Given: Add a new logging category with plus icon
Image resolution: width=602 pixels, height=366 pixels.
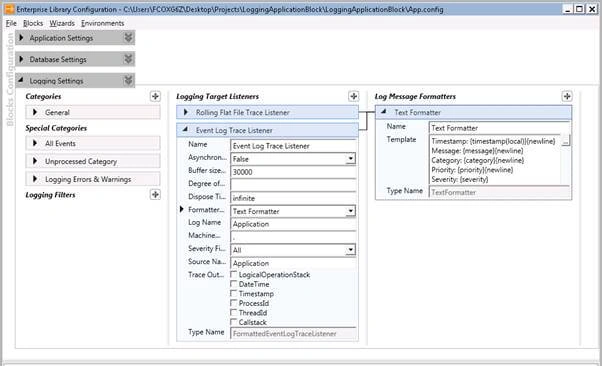Looking at the screenshot, I should (x=155, y=96).
